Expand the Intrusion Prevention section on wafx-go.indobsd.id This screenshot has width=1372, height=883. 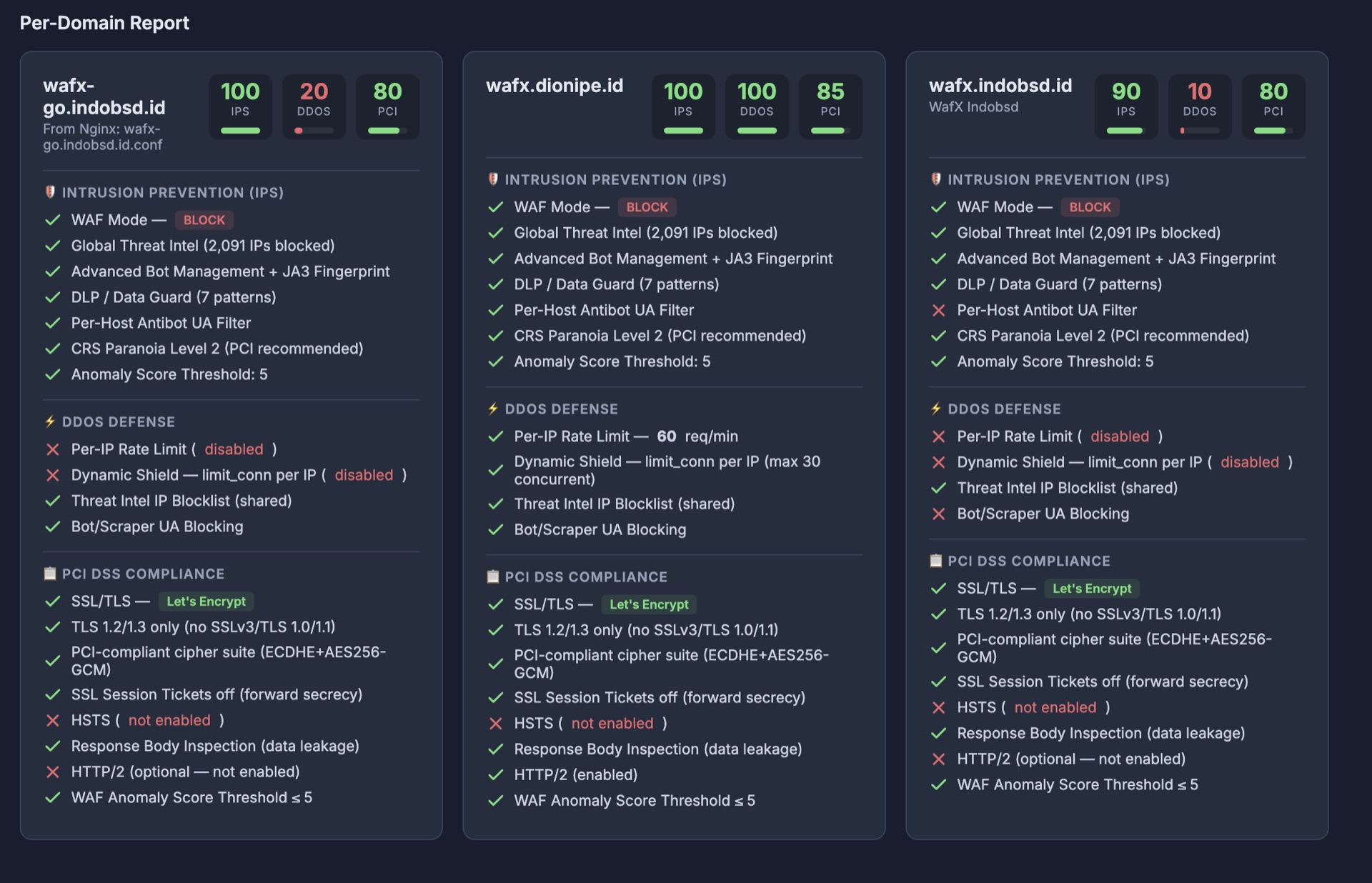173,192
